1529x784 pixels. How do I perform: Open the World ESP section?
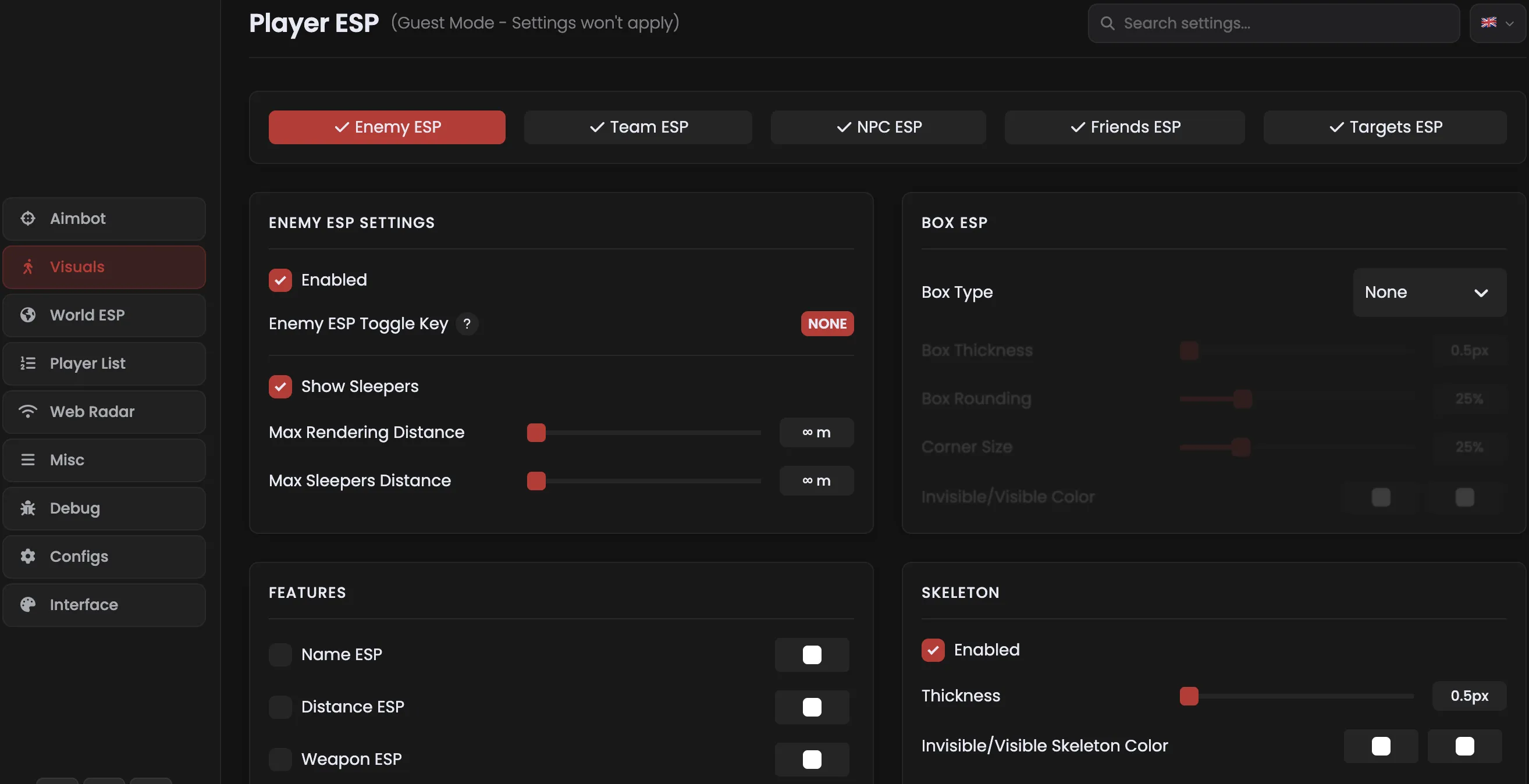click(x=105, y=315)
